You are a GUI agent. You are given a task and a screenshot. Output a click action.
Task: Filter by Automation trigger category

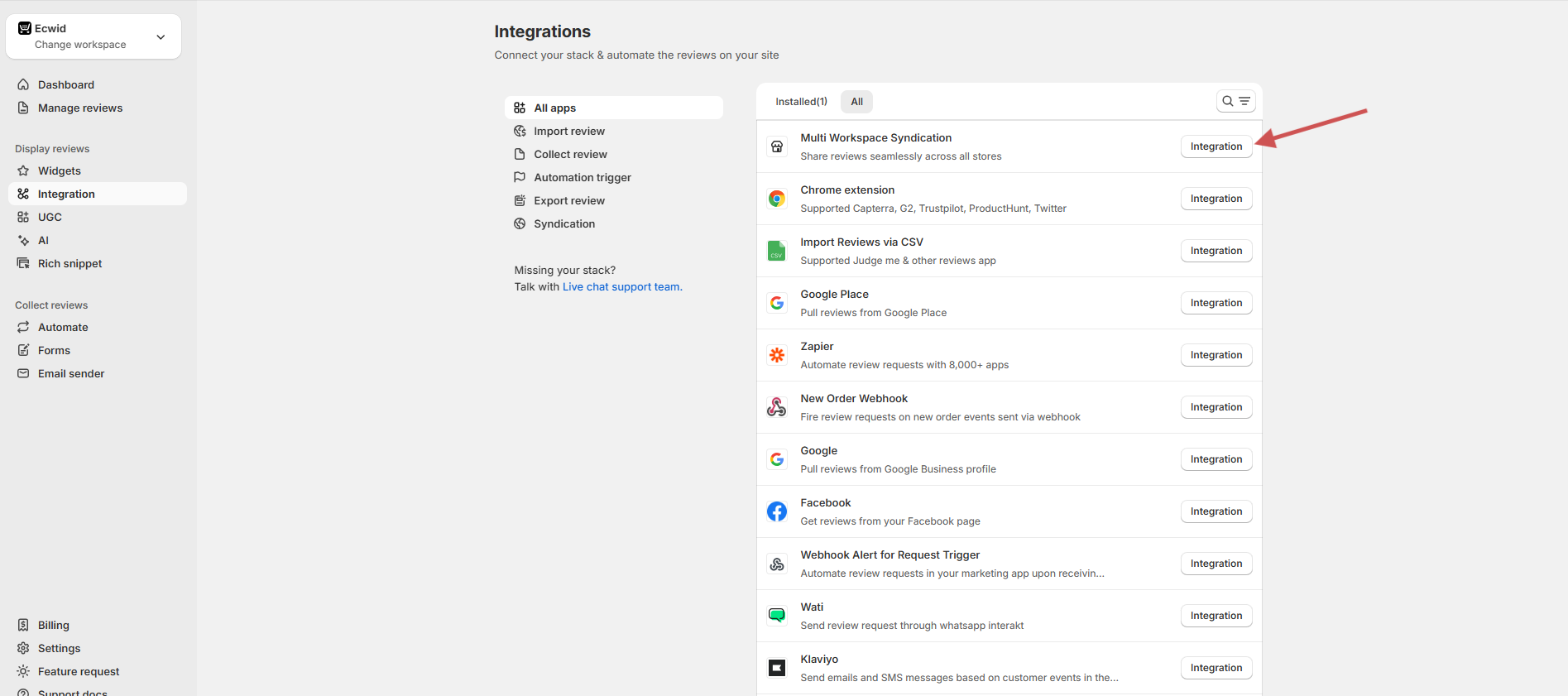point(582,177)
